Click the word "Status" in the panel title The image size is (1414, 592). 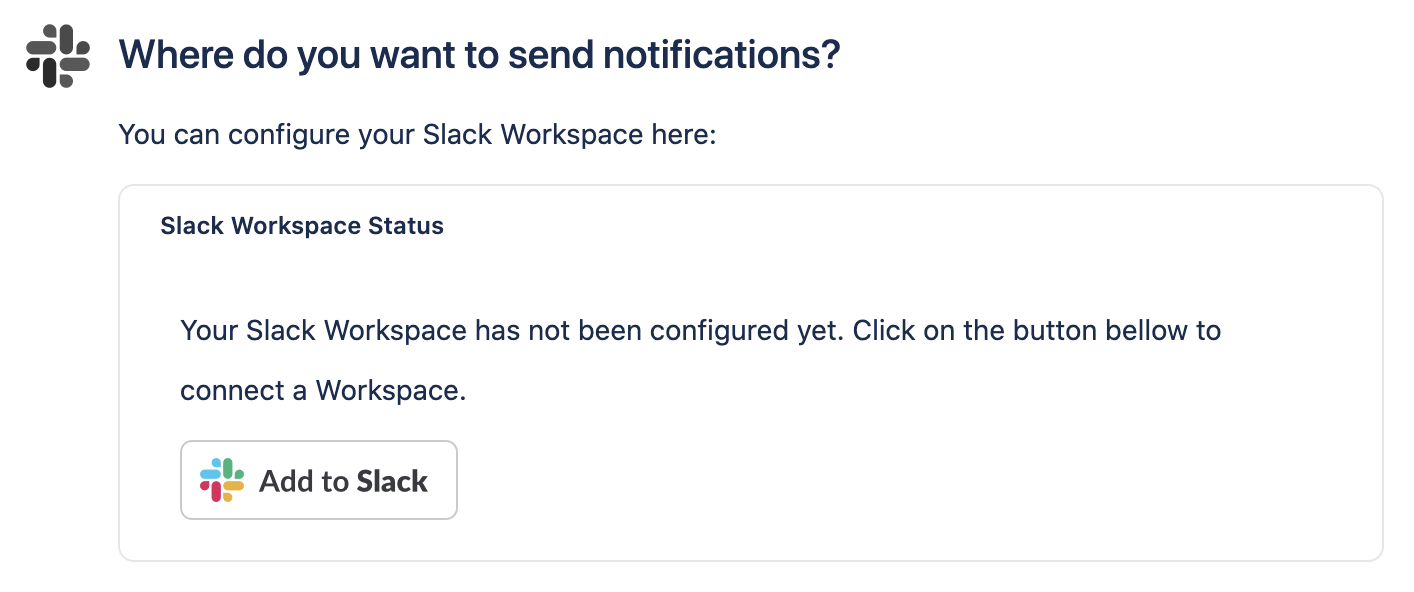tap(405, 226)
